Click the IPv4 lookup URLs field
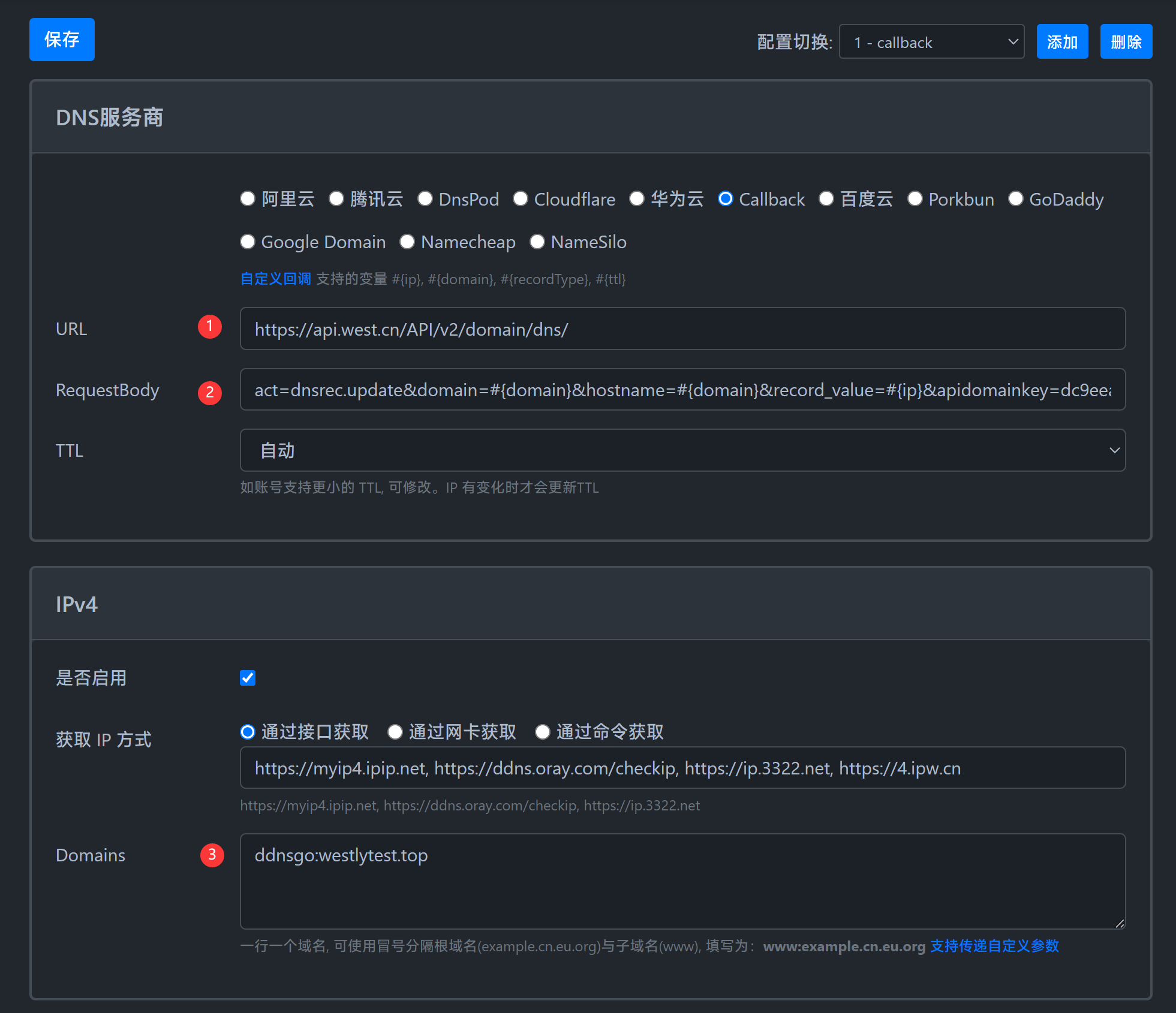The image size is (1176, 1013). [x=682, y=768]
